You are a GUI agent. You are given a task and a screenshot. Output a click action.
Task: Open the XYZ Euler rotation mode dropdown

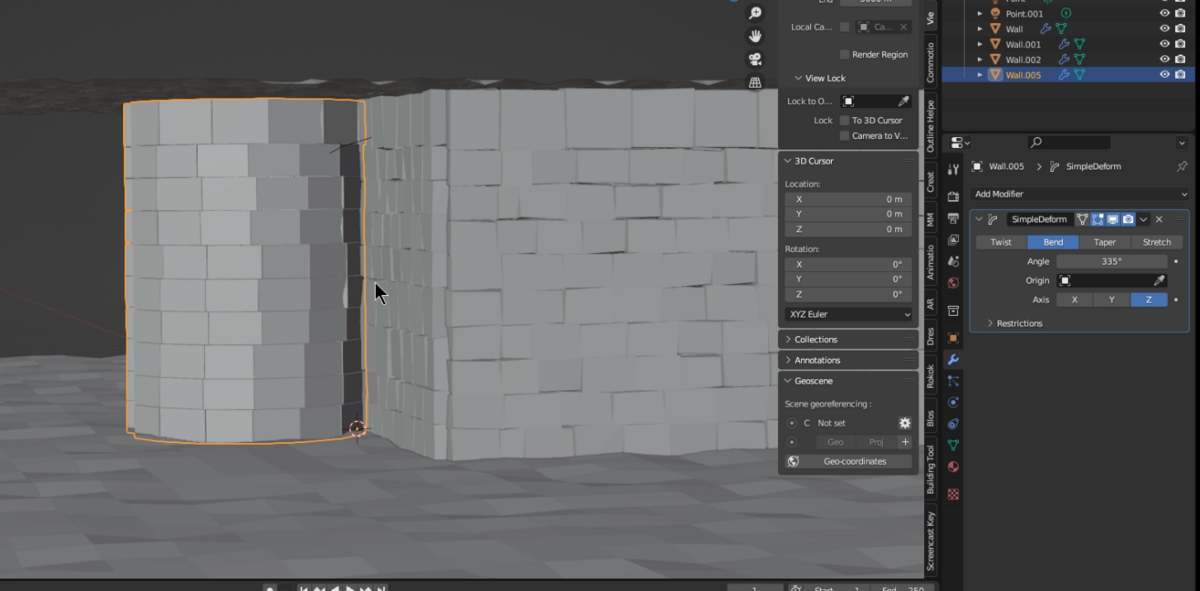(x=848, y=314)
